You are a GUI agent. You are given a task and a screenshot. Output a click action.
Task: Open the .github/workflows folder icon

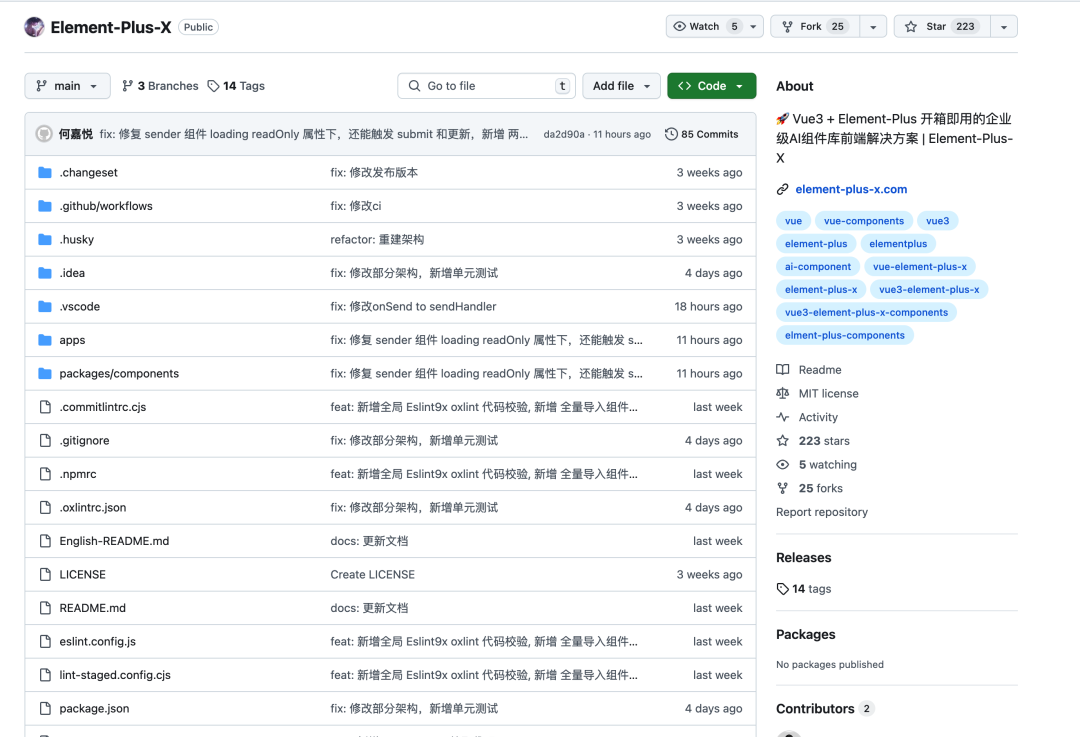[45, 206]
